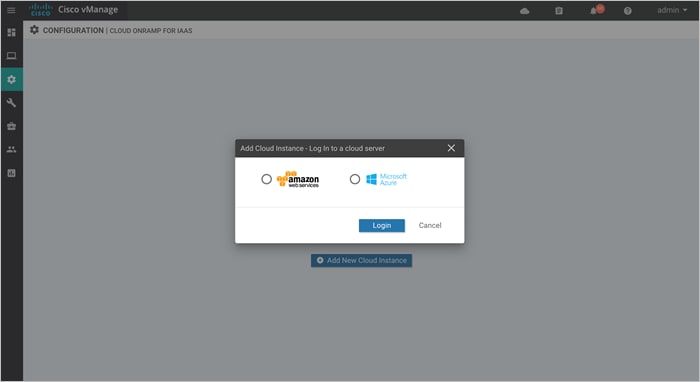Open the Tools wrench sidebar icon
Viewport: 700px width, 382px height.
(x=12, y=103)
